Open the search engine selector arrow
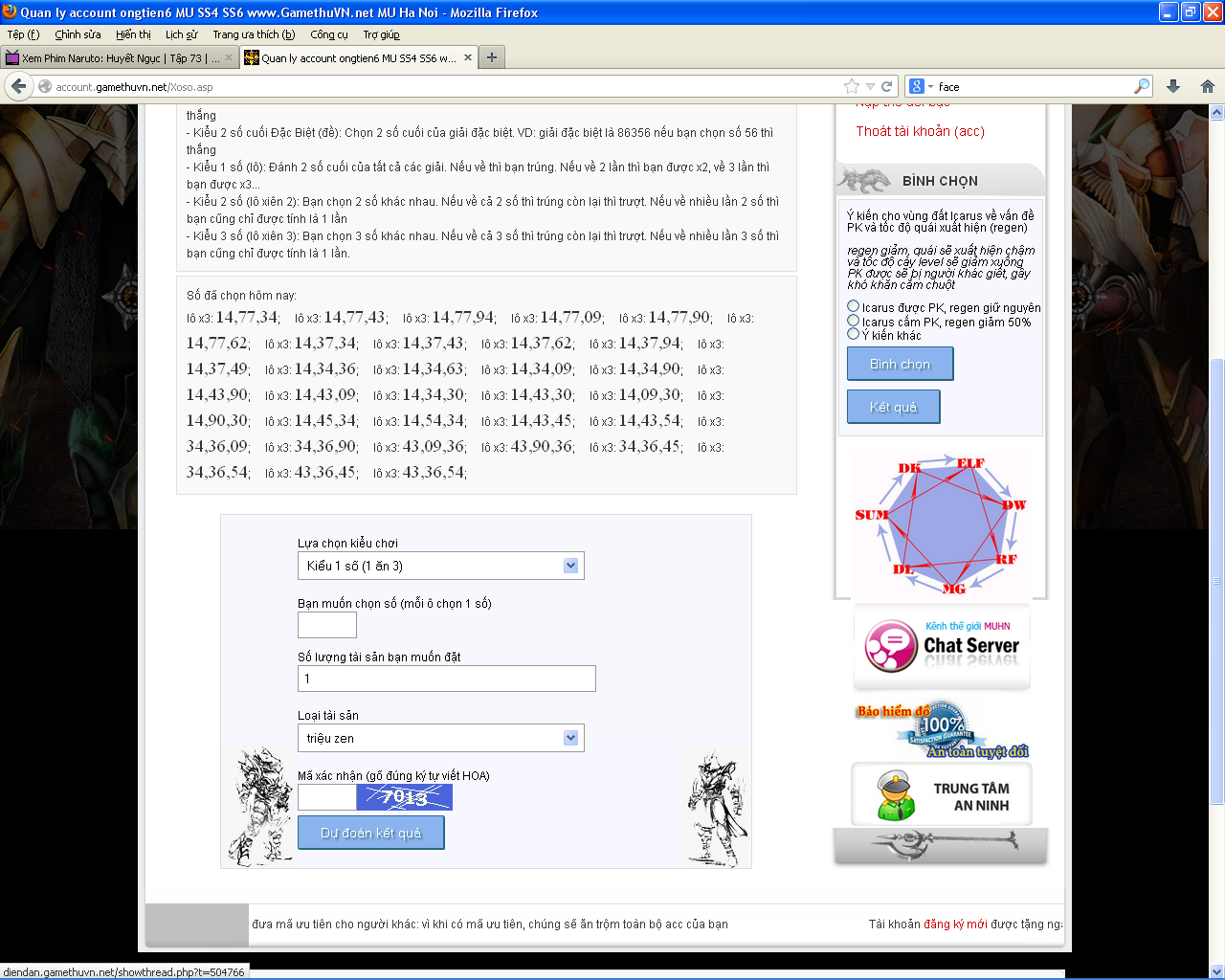Viewport: 1225px width, 980px height. coord(930,87)
